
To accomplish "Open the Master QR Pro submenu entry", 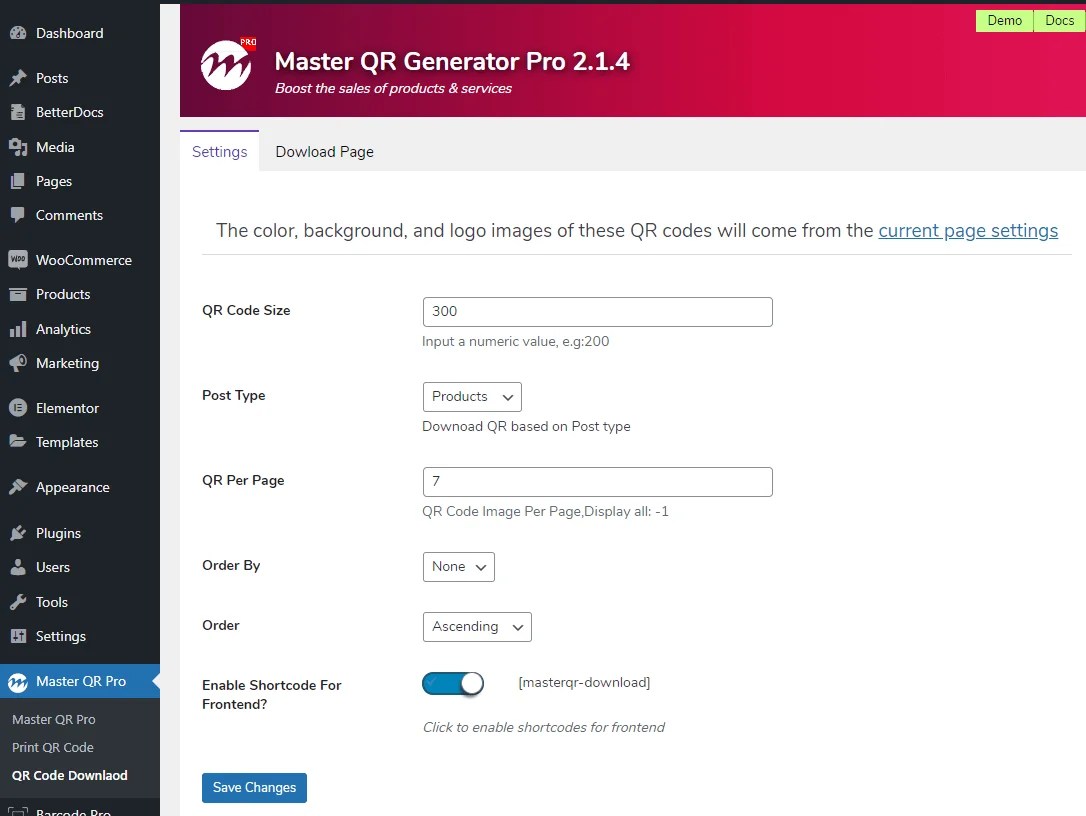I will click(53, 719).
